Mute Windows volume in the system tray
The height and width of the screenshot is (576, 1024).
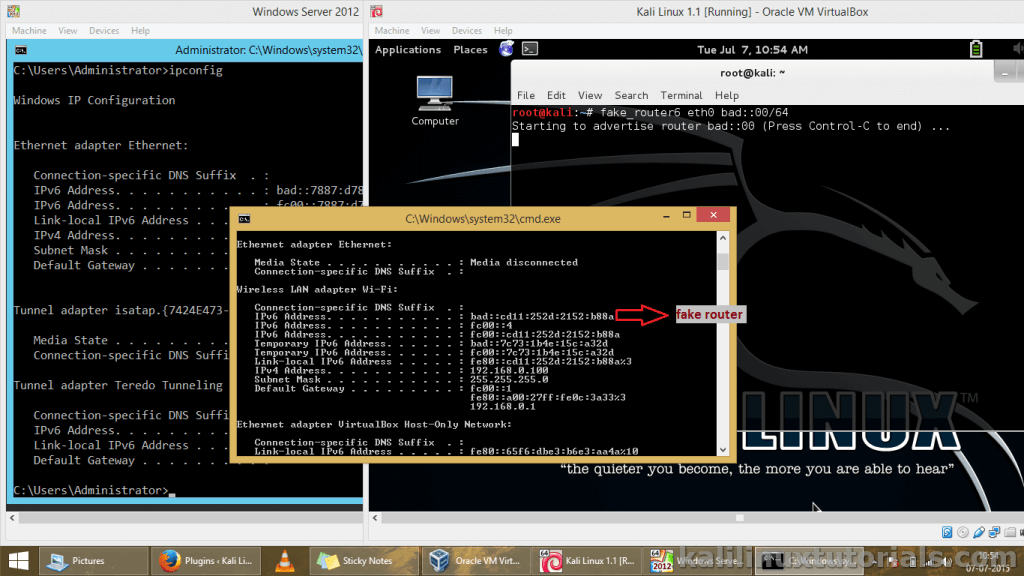tap(945, 561)
